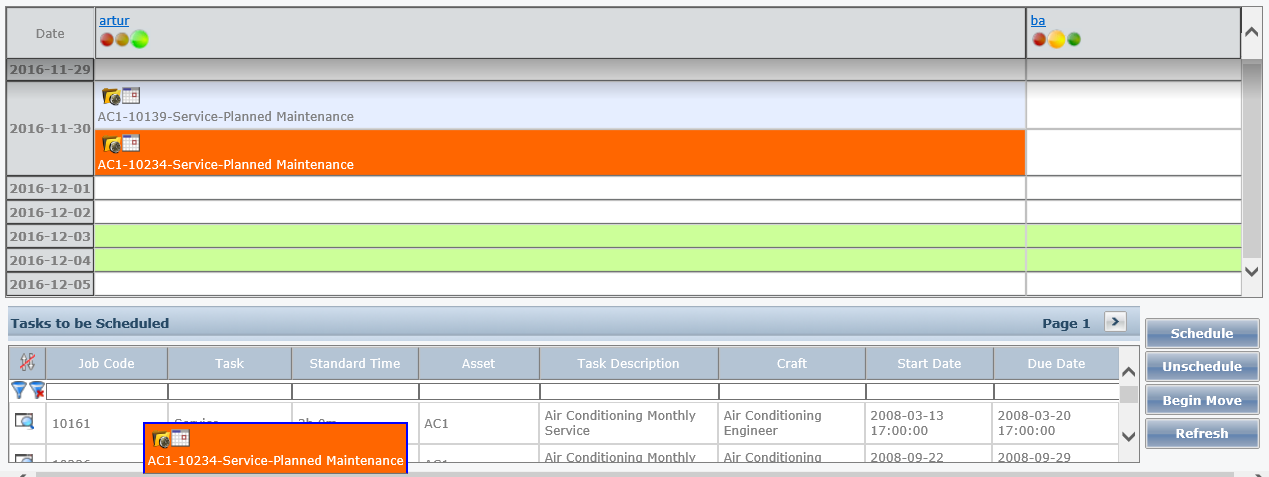
Task: Click calendar icon on AC1-10139 task
Action: pos(131,96)
